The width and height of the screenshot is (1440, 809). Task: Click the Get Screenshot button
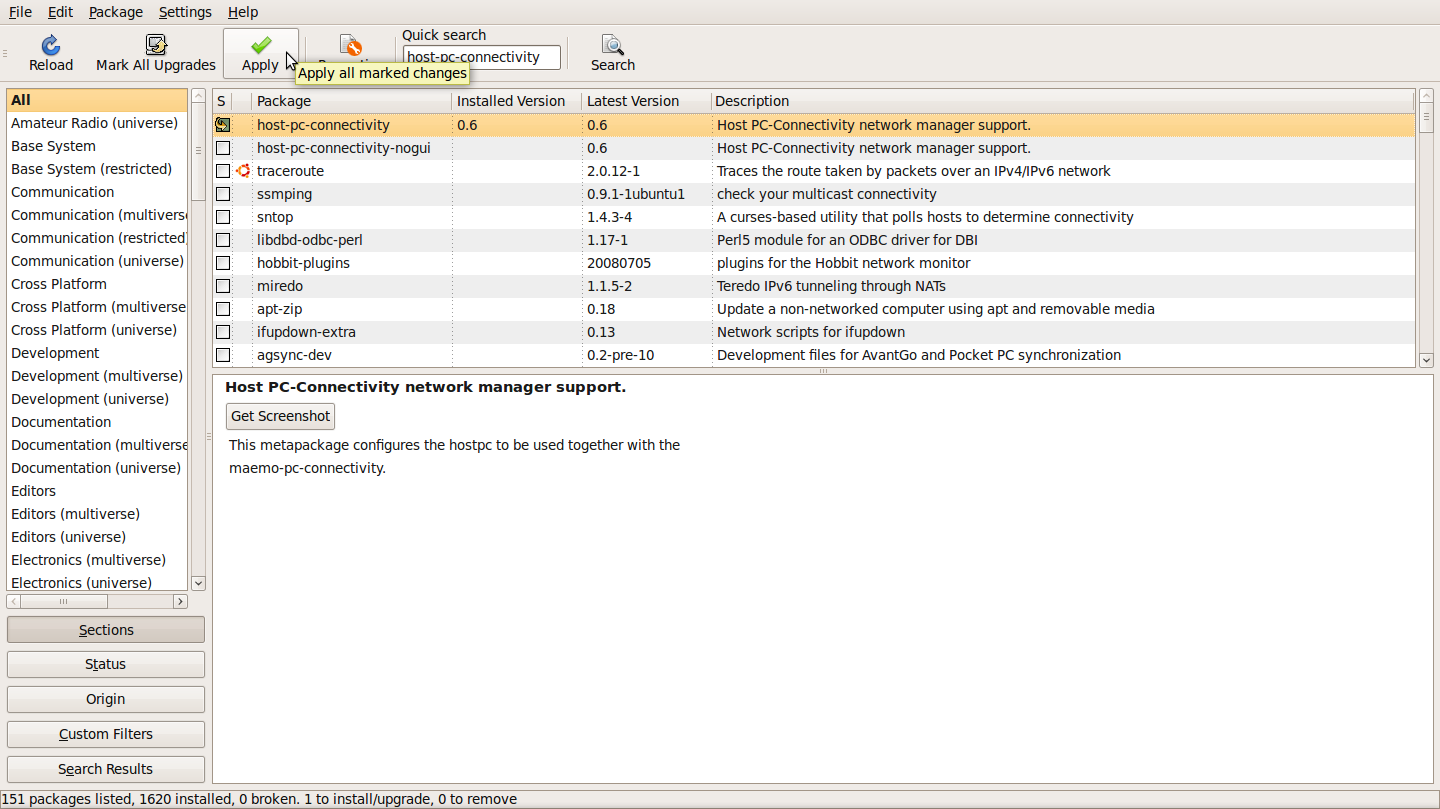pos(280,416)
